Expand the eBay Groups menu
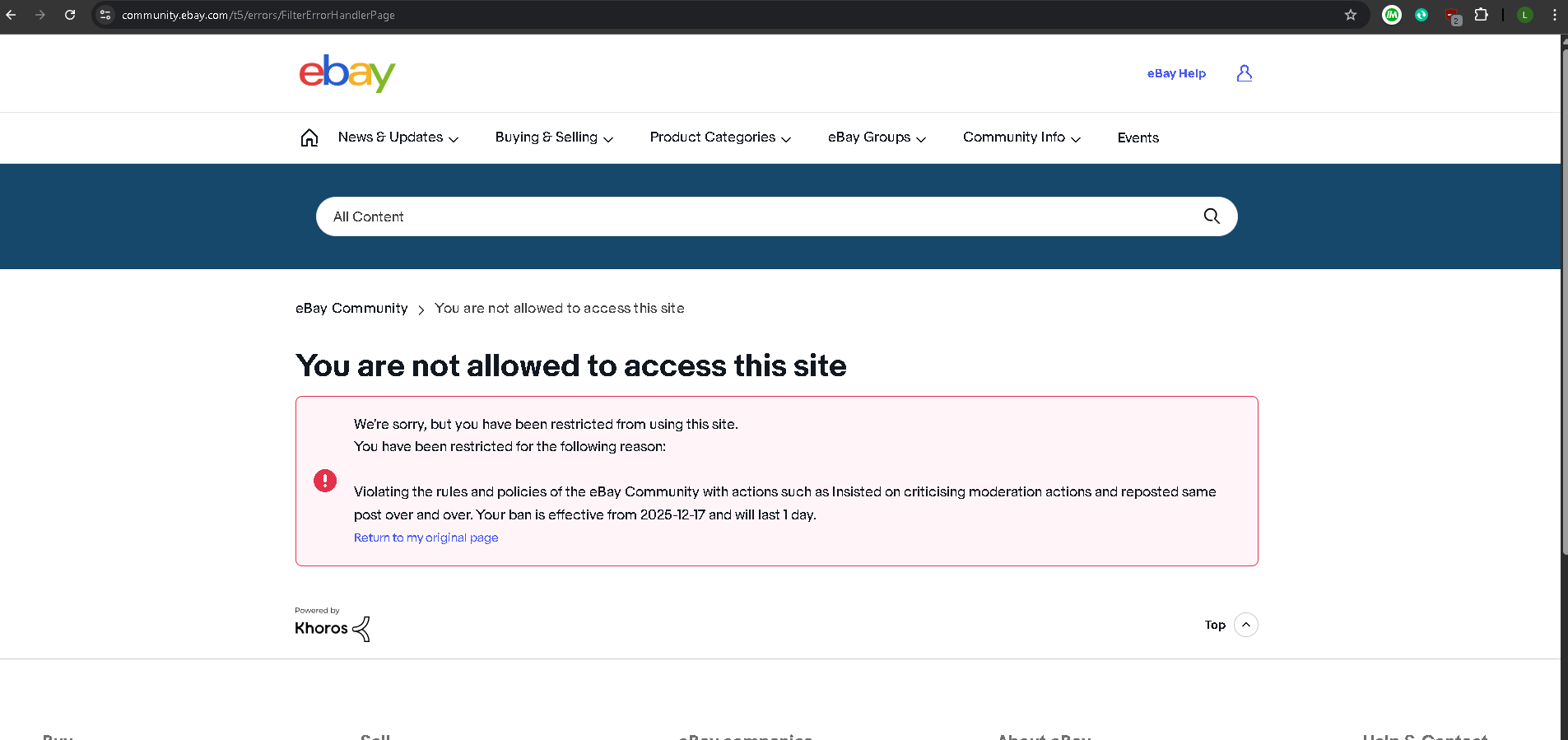Viewport: 1568px width, 740px height. pos(877,137)
